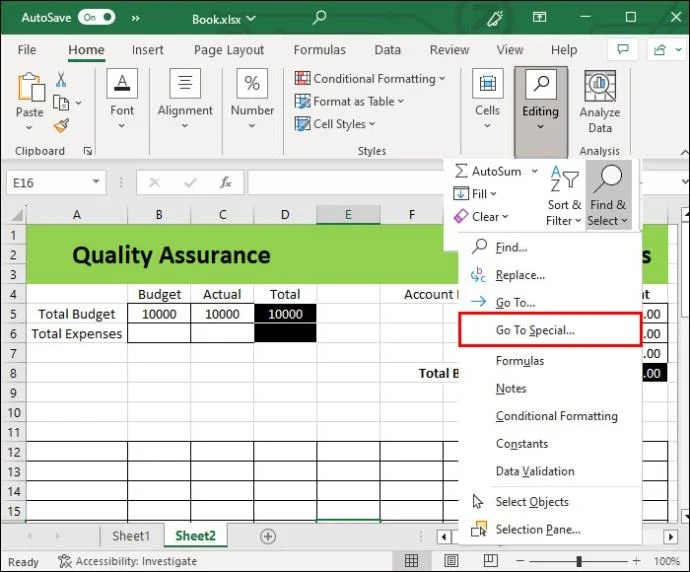Click the Paste clipboard icon
Screen dimensions: 690x572
(30, 88)
